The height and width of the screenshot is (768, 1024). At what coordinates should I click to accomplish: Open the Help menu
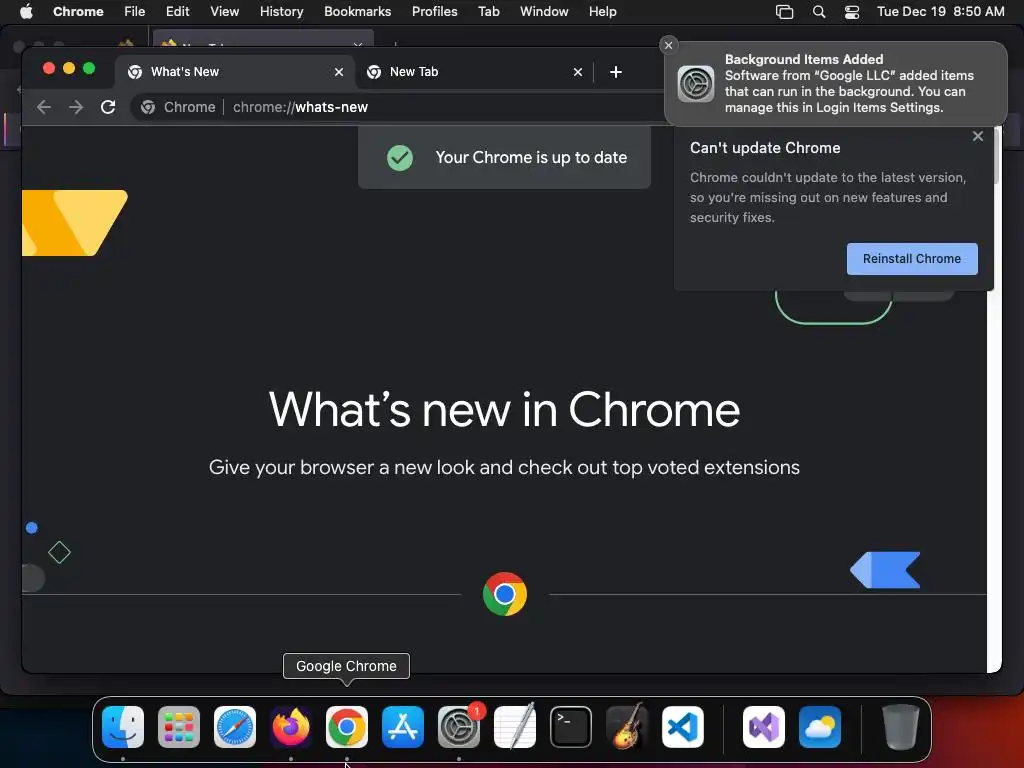click(602, 12)
